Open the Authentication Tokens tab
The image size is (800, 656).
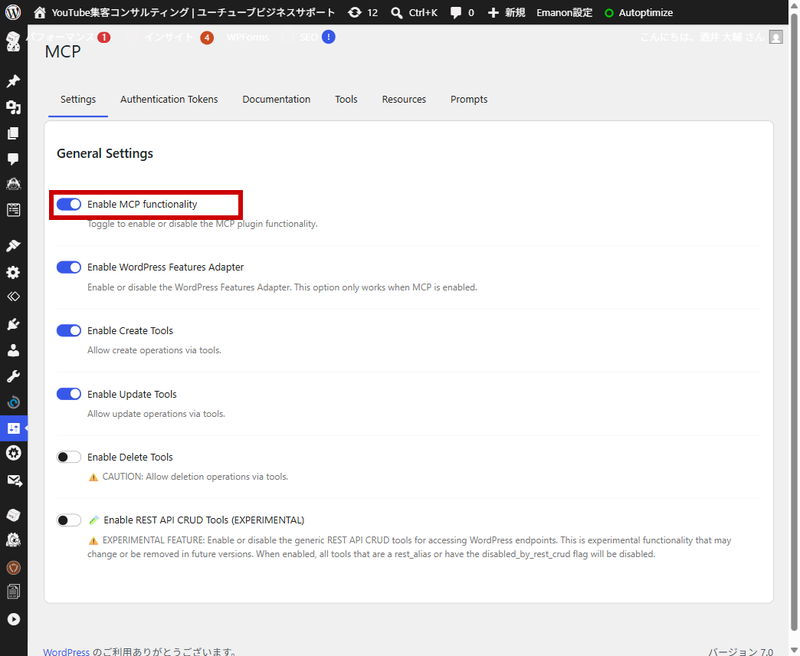click(x=169, y=99)
